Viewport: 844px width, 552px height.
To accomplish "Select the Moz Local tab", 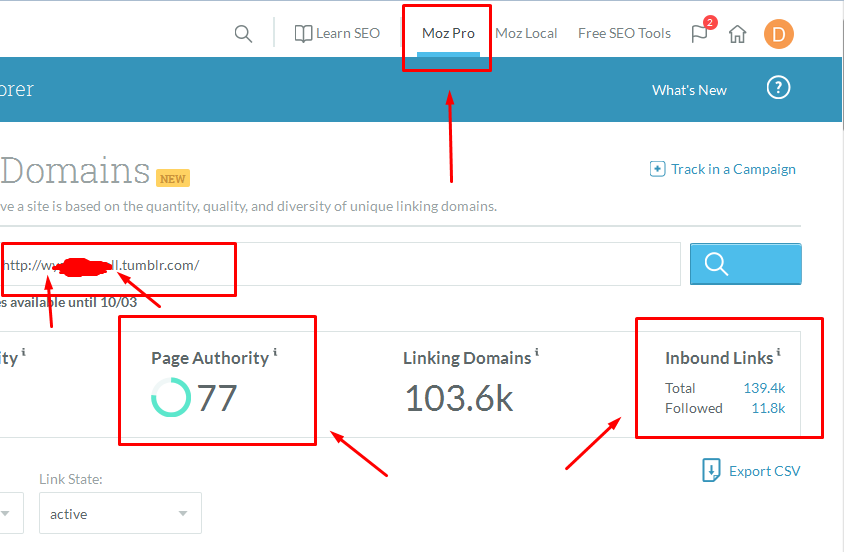I will (526, 33).
